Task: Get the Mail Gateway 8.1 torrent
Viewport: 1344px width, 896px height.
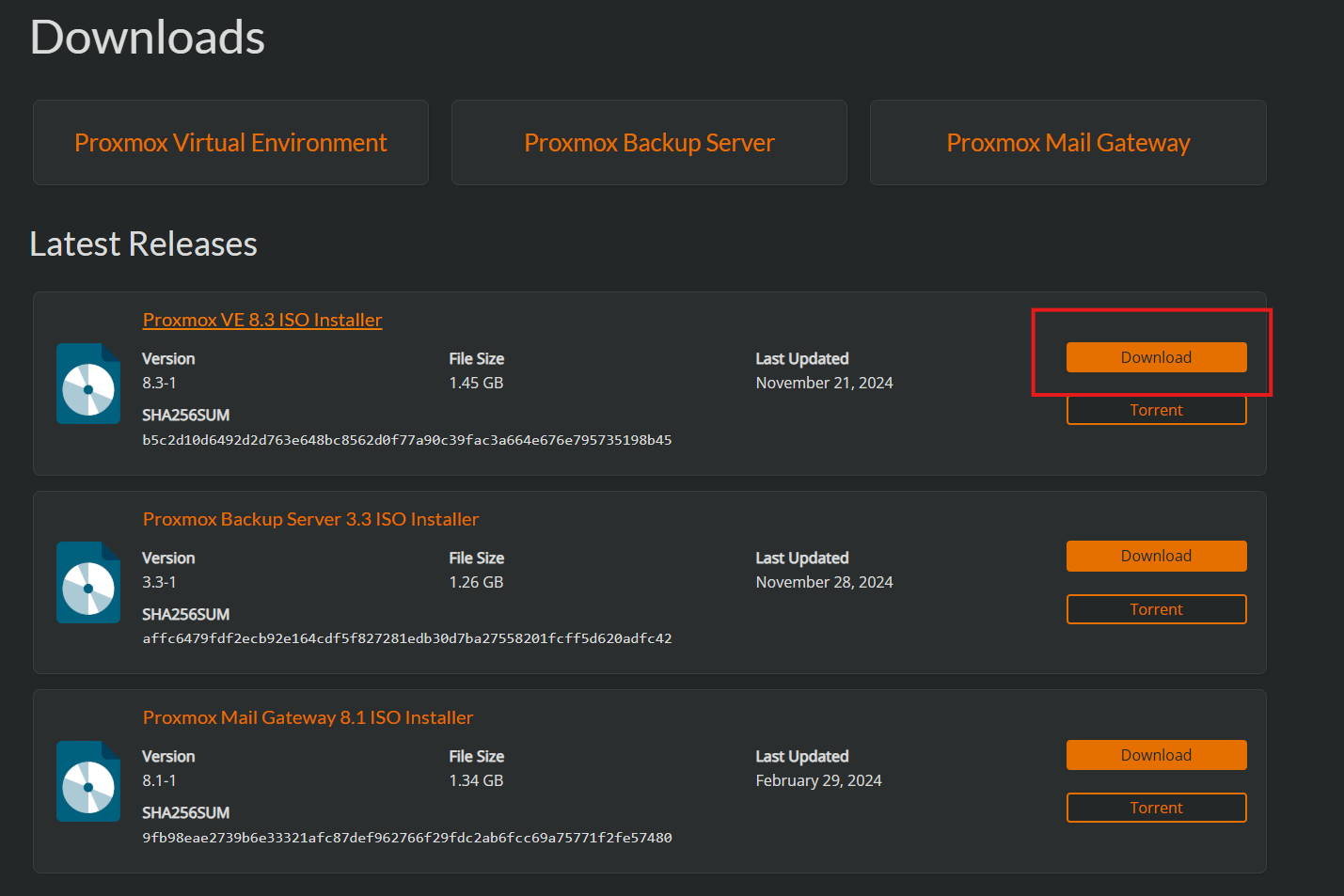Action: click(x=1156, y=808)
